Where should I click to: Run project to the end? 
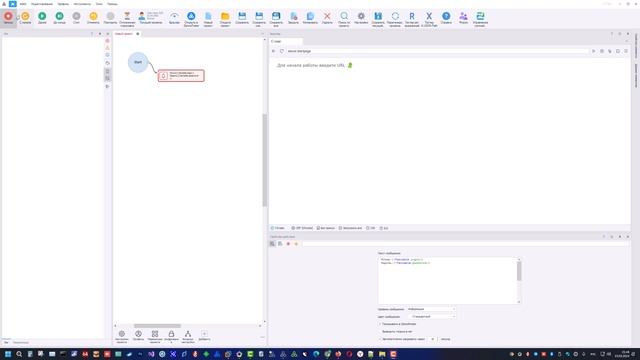(59, 18)
